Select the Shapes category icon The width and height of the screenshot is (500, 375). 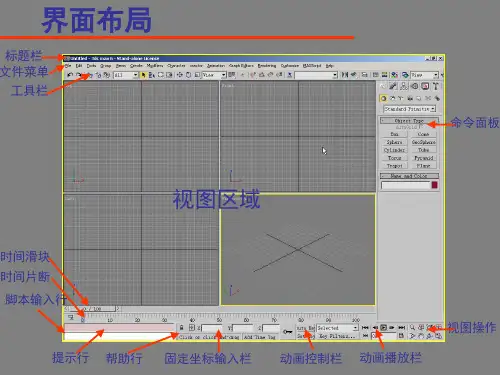tap(392, 98)
